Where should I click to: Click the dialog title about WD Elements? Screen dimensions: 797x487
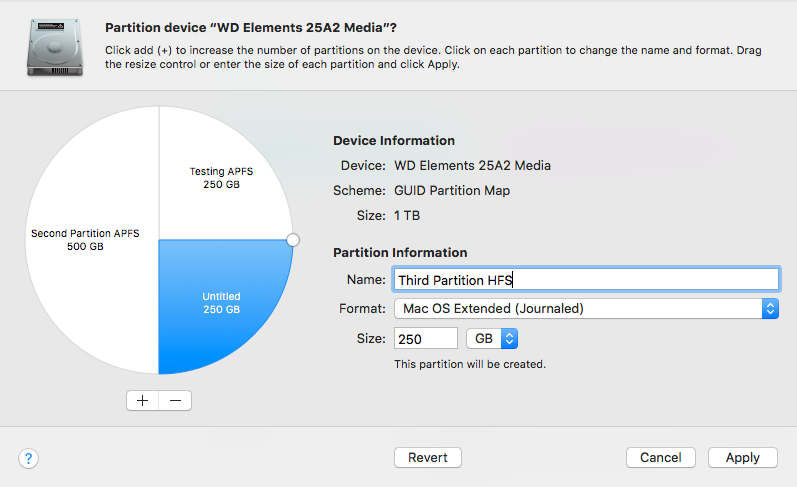pos(251,27)
